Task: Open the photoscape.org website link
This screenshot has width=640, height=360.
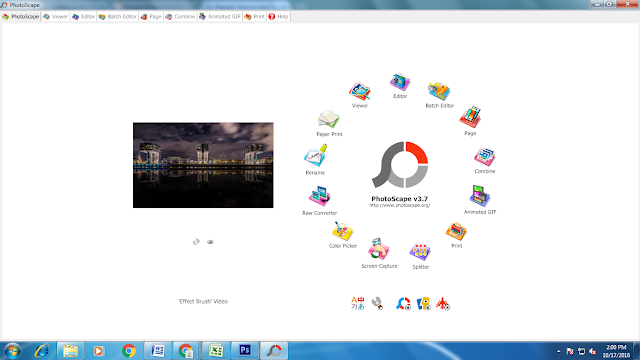Action: [x=400, y=205]
